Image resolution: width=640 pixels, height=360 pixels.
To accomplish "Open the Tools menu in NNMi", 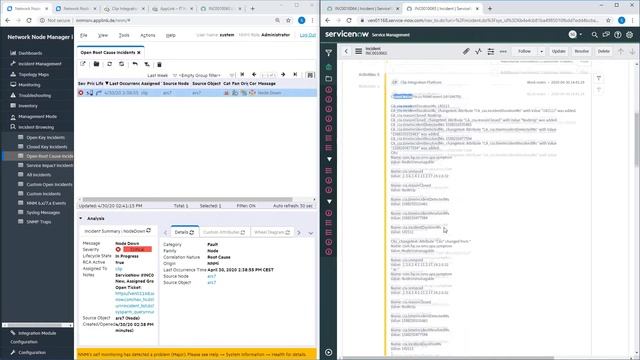I will [124, 36].
